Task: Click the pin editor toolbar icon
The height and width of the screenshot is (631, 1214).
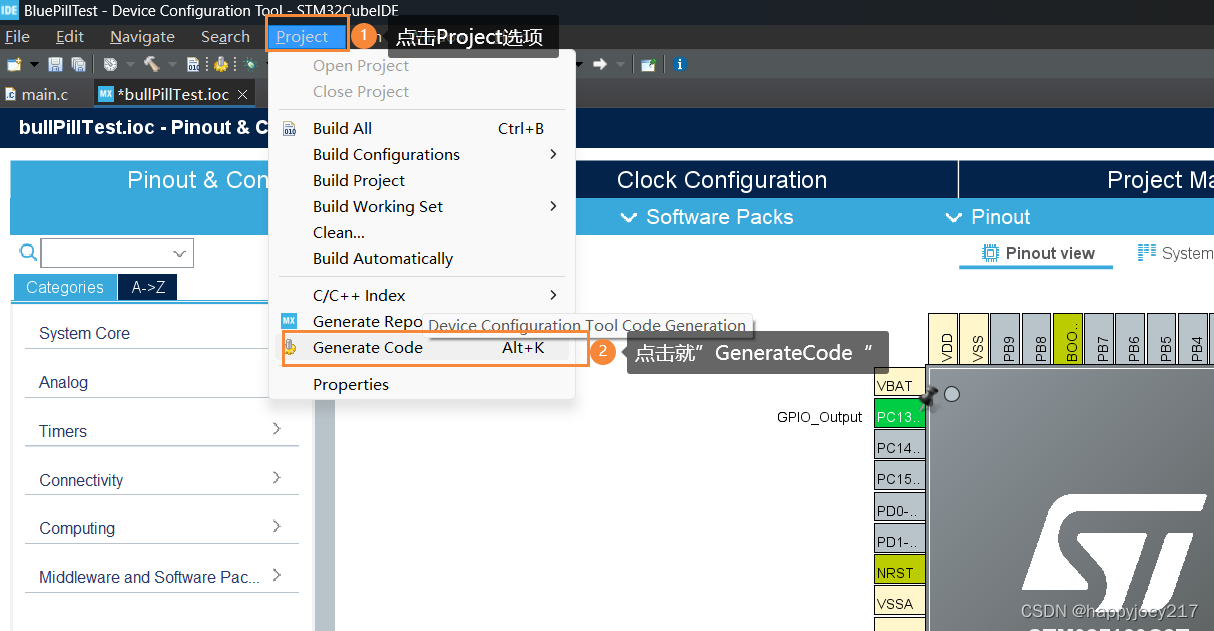Action: [x=648, y=64]
